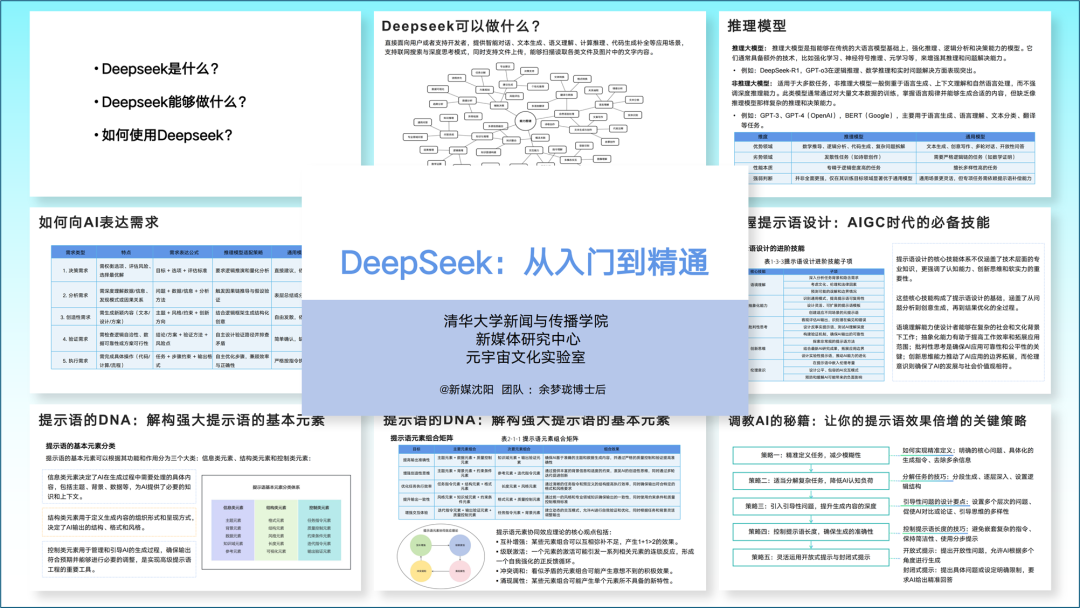The image size is (1080, 608).
Task: Open the '如何向AI表达需求' table slide
Action: pos(165,300)
